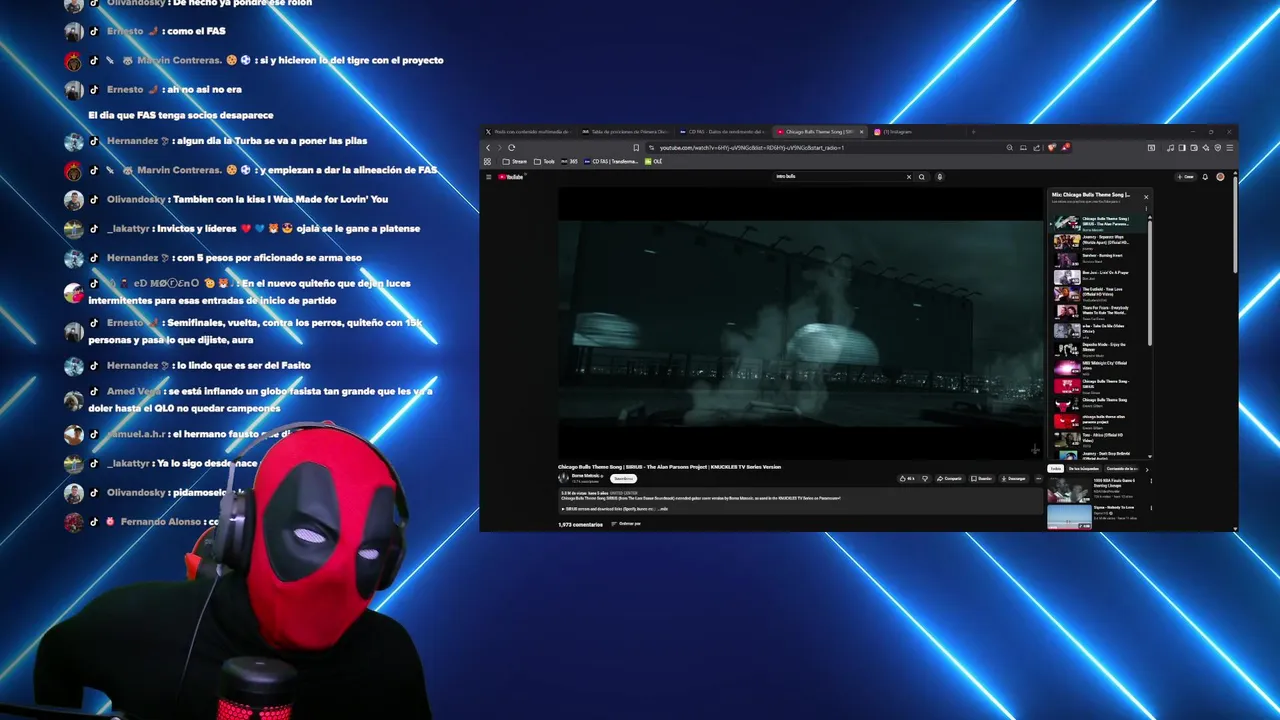
Task: Click the Brave rewards icon in address bar
Action: point(1066,148)
